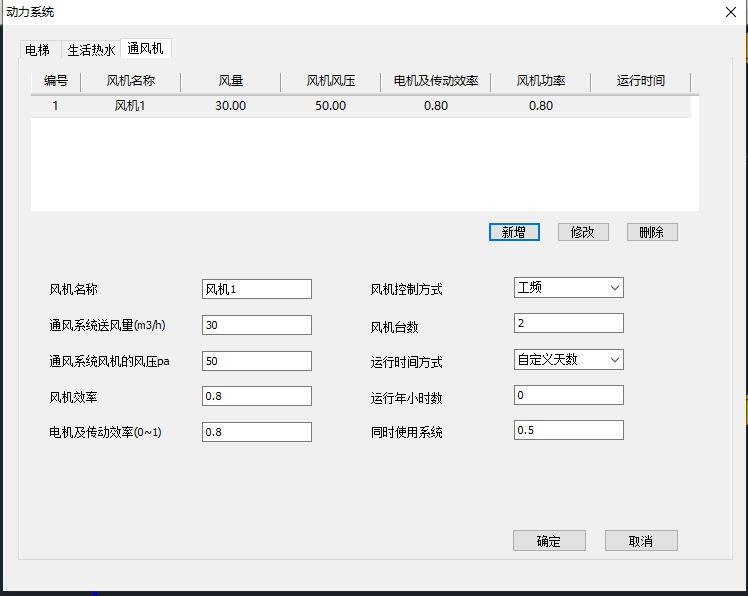Expand the 风机控制方式 dropdown

pos(568,288)
